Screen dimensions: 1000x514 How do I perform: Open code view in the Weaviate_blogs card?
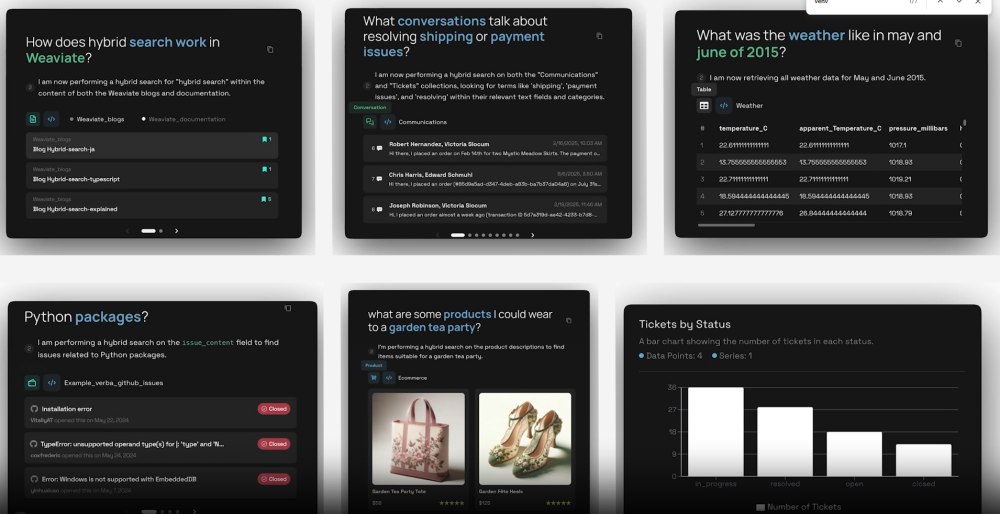click(52, 119)
